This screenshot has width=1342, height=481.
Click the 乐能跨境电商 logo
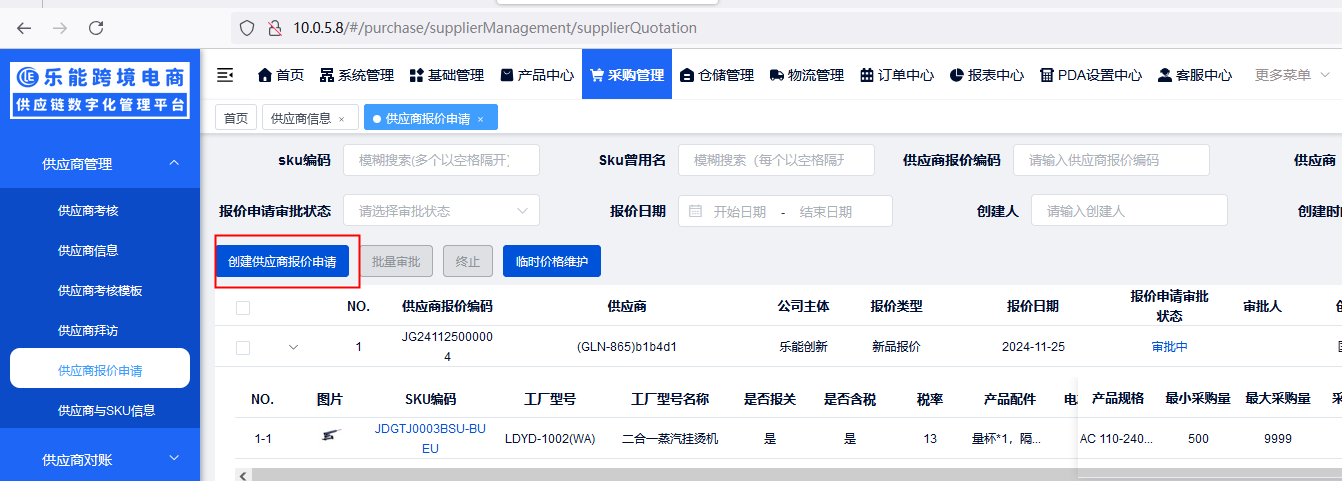point(100,90)
